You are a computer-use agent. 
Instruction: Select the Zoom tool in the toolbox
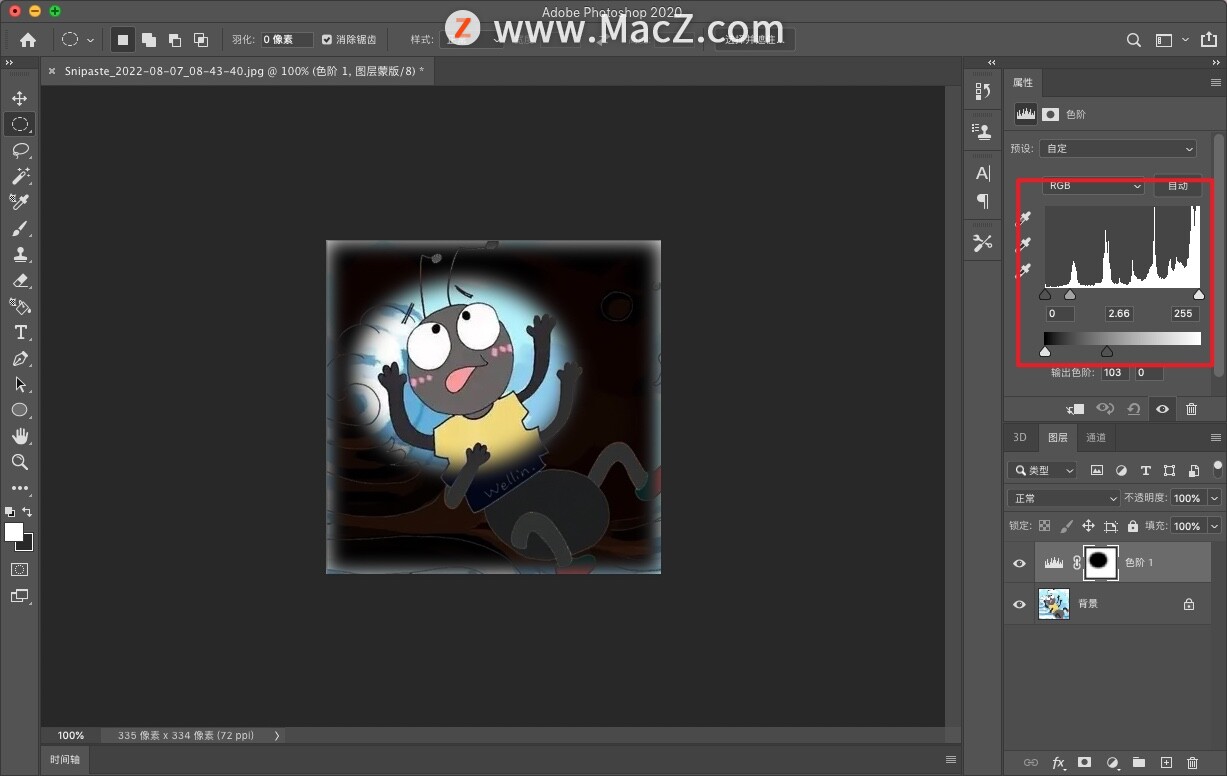tap(20, 462)
